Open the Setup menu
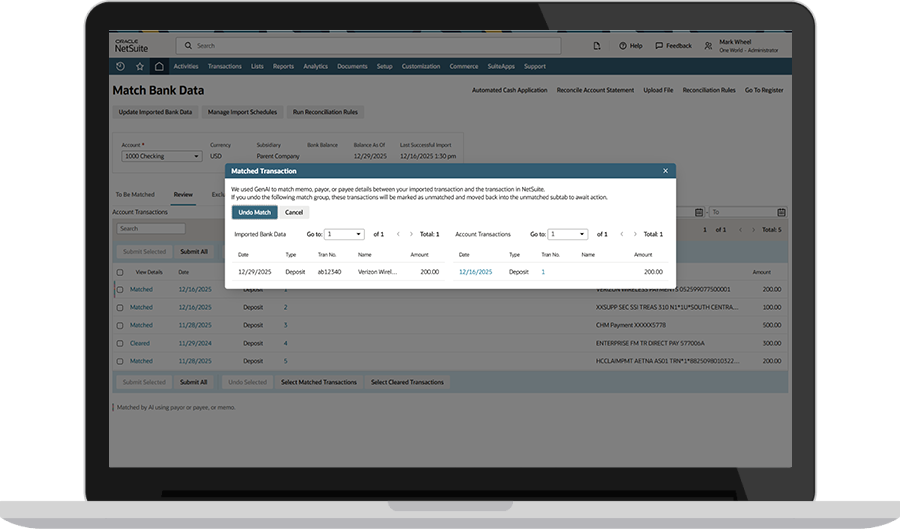The width and height of the screenshot is (900, 529). tap(385, 67)
